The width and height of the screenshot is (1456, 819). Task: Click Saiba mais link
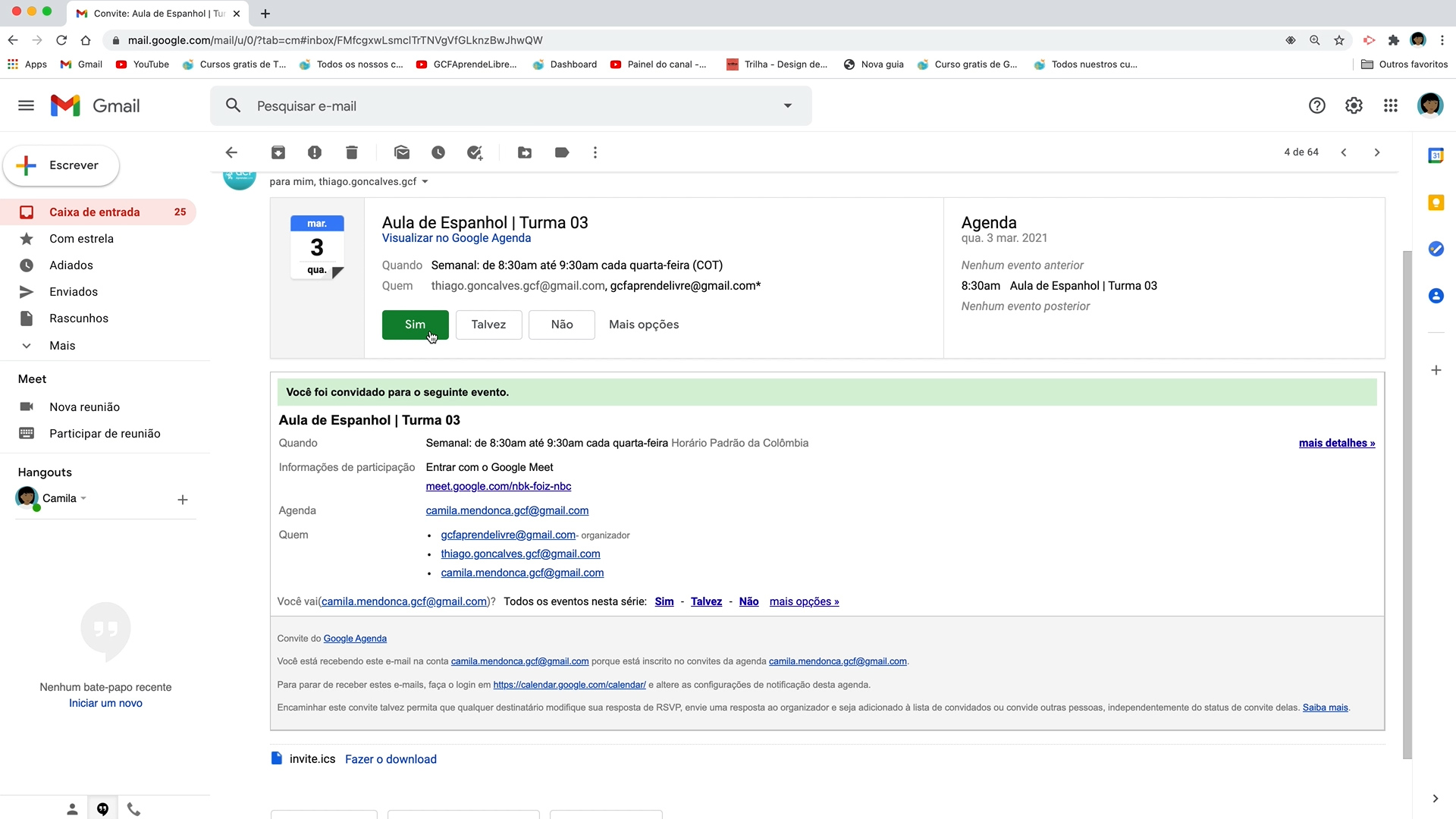pos(1326,708)
